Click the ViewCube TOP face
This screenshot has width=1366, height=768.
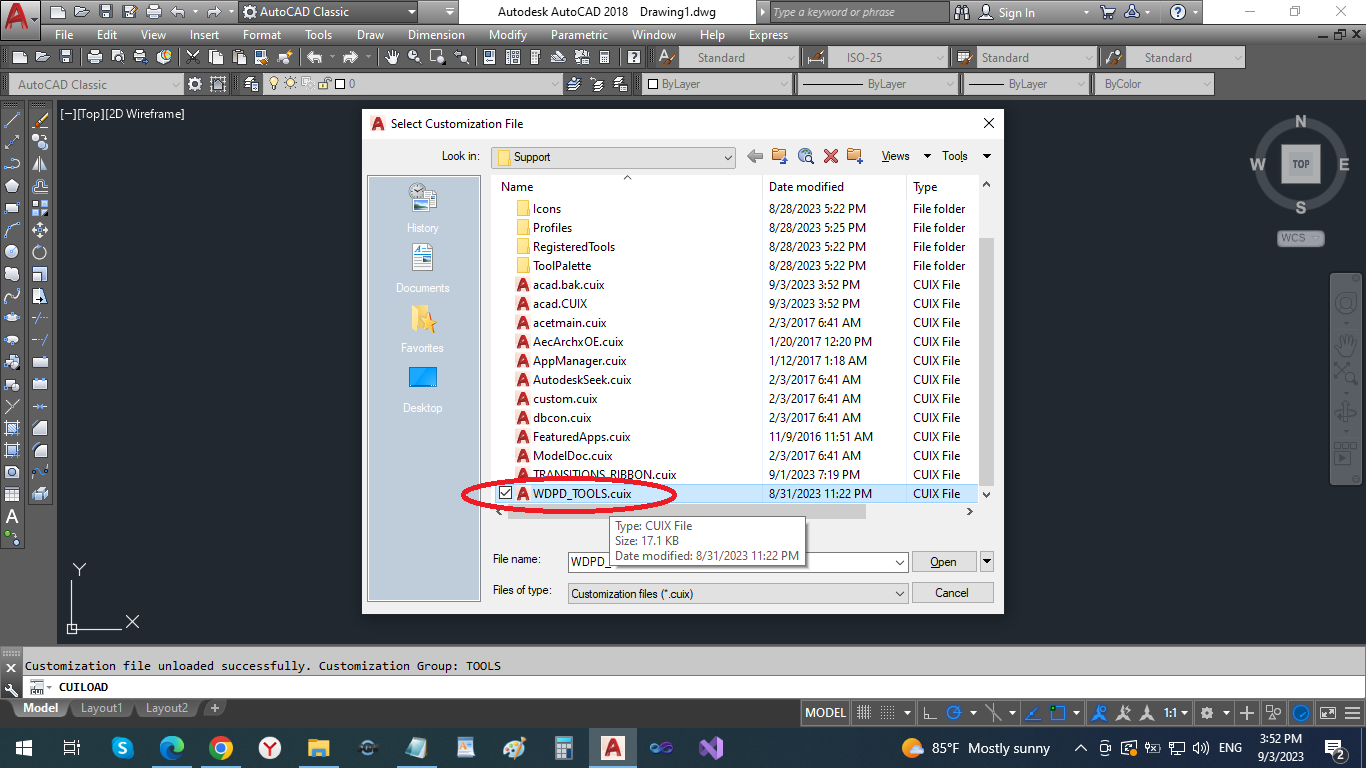point(1300,164)
